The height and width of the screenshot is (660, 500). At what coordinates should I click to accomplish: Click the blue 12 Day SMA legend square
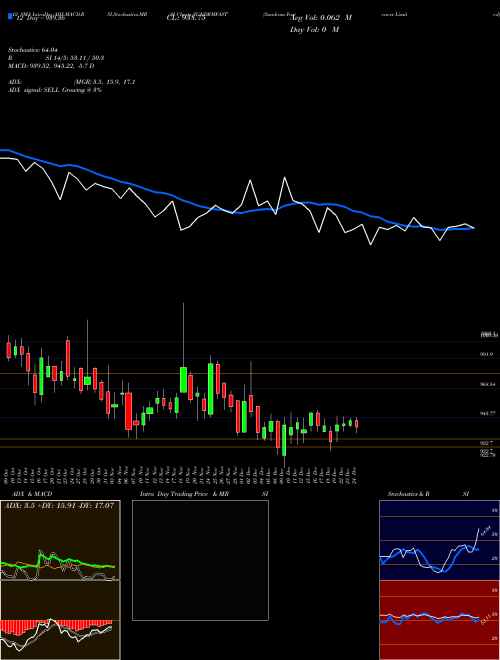tap(10, 17)
